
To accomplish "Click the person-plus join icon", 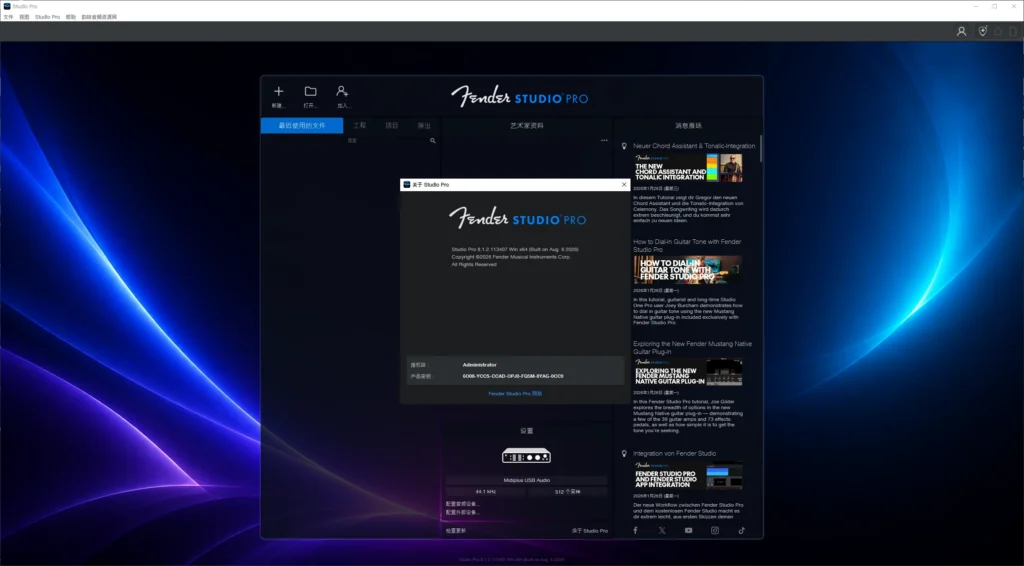I will click(x=342, y=91).
